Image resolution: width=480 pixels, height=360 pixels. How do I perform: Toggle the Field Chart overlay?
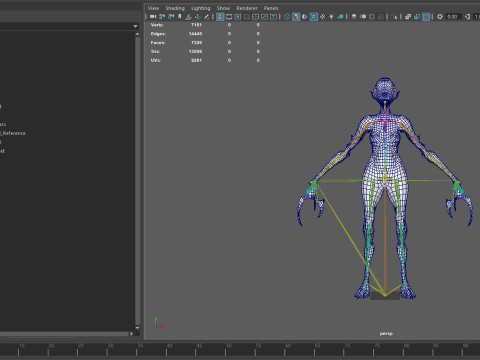255,16
